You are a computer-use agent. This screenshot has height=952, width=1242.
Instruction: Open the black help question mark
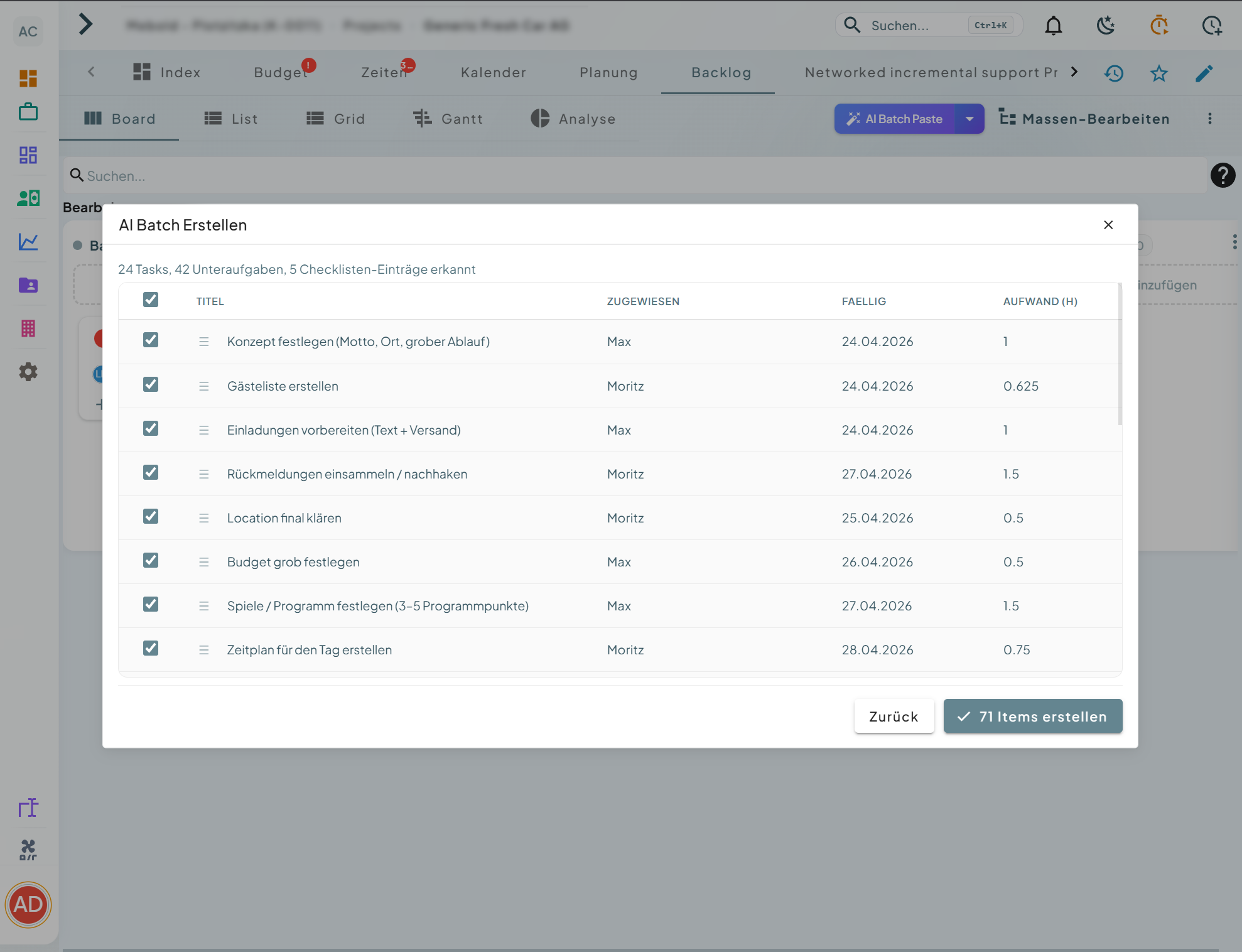(x=1223, y=175)
